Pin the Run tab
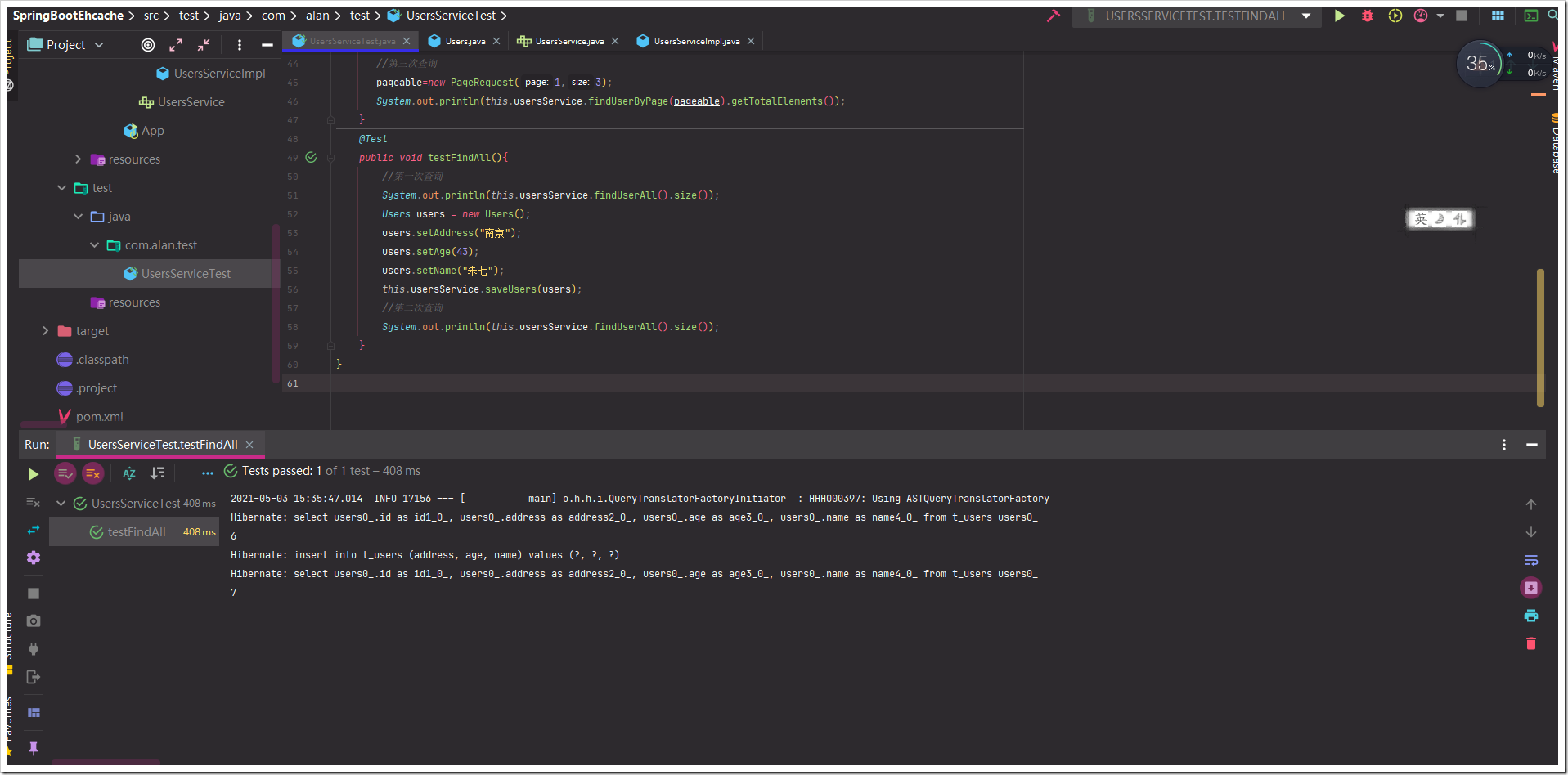This screenshot has width=1568, height=775. pyautogui.click(x=33, y=748)
